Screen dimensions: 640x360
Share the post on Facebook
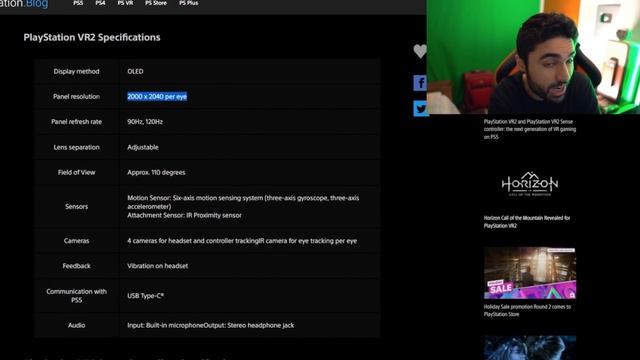tap(420, 83)
